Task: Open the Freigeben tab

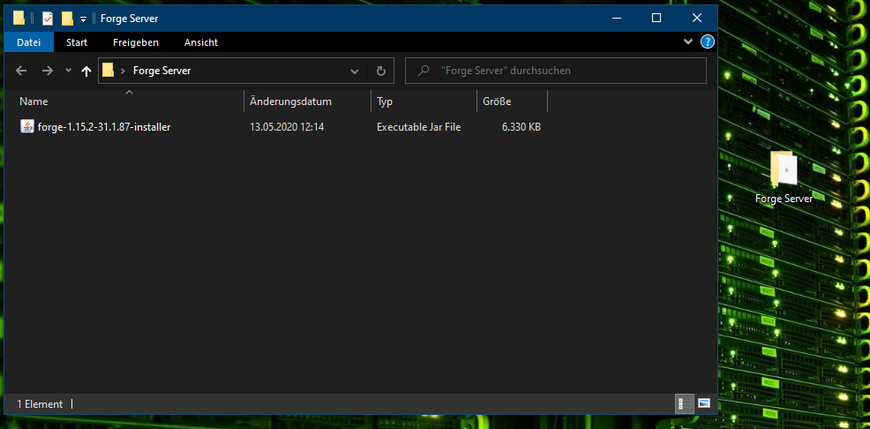Action: pos(135,42)
